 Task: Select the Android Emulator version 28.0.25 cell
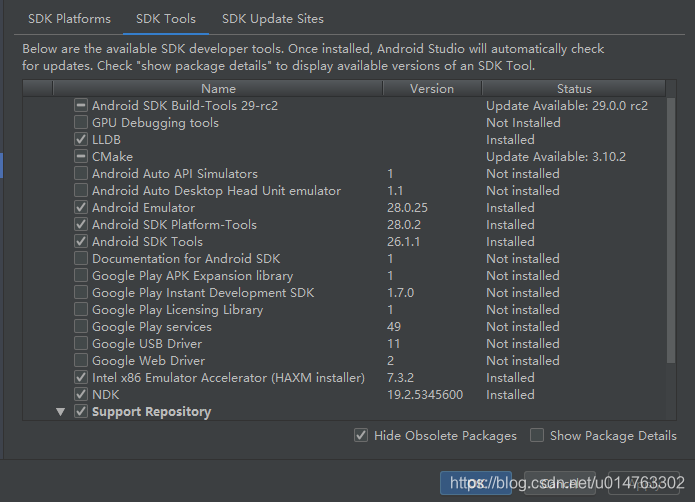pos(407,208)
